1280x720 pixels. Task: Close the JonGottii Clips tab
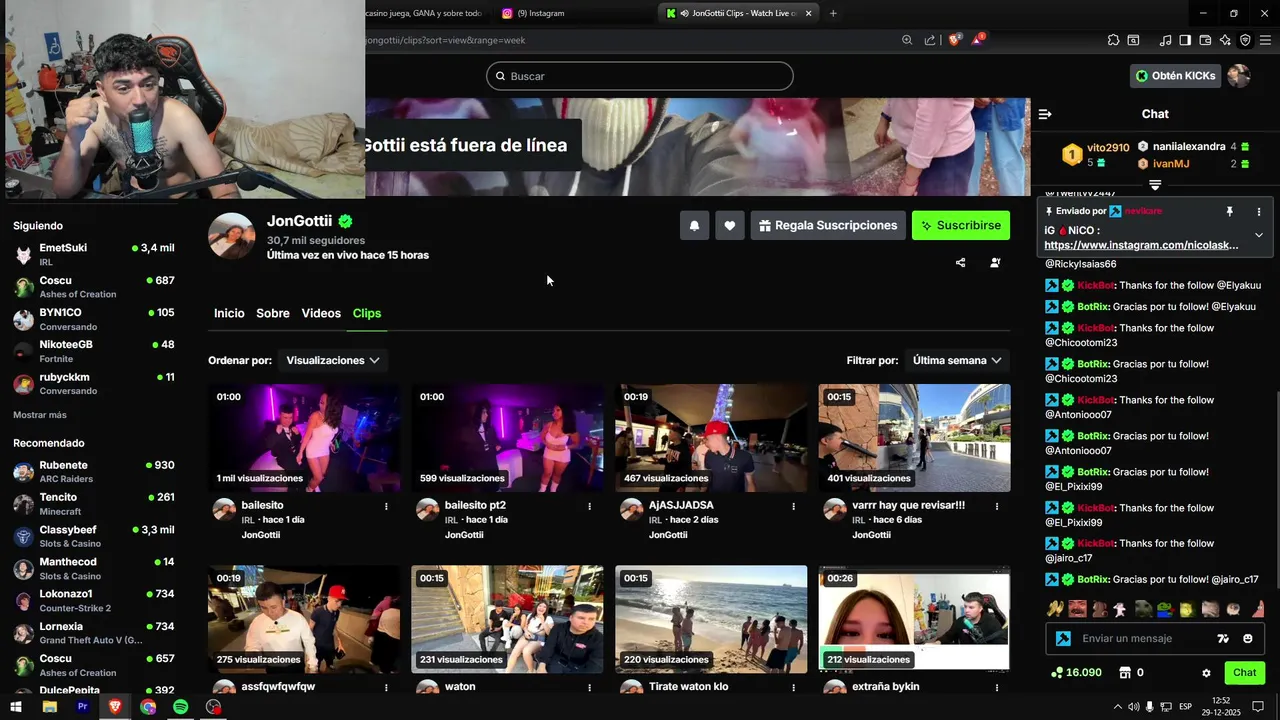point(809,13)
